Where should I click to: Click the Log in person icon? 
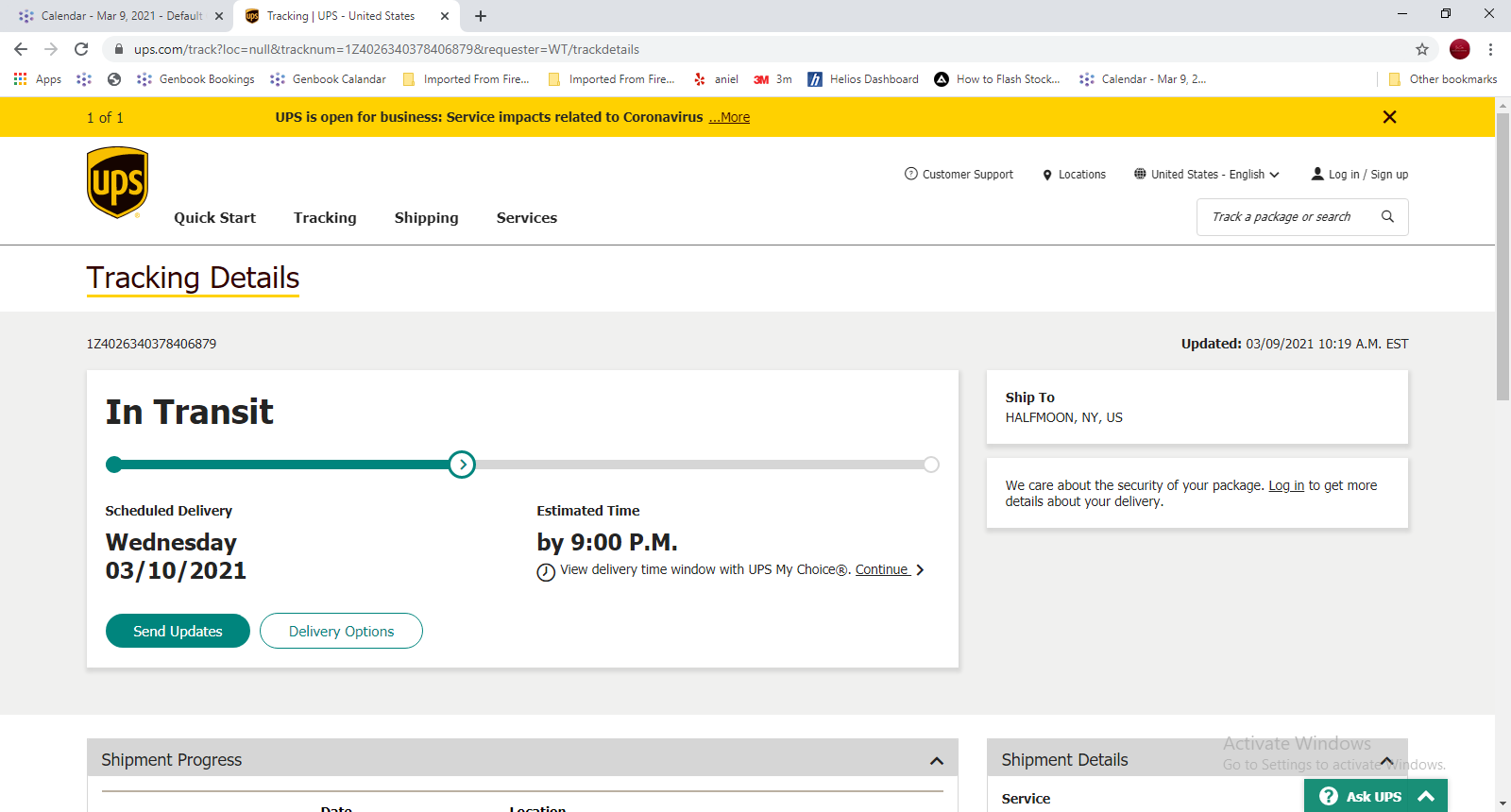[x=1317, y=174]
